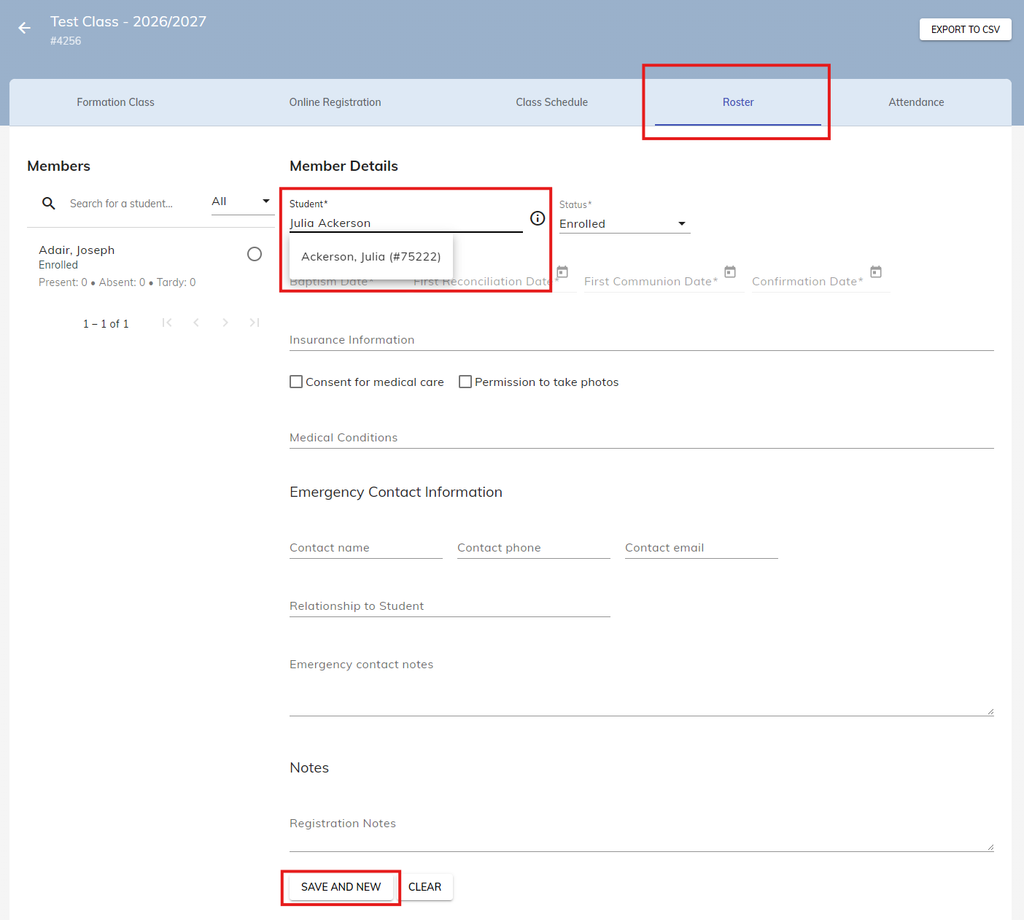Go to next members page

click(x=225, y=323)
